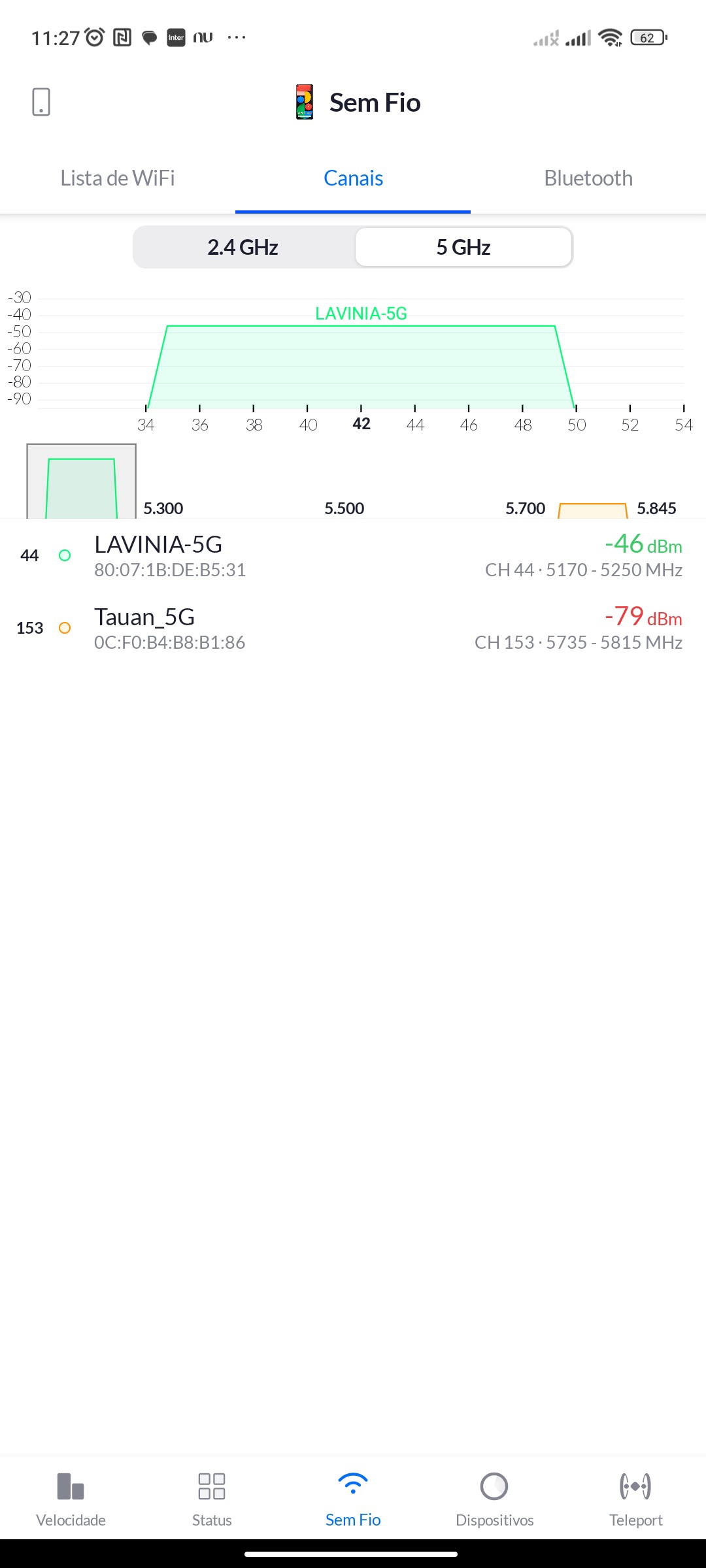Open the Teleport icon
The width and height of the screenshot is (706, 1568).
tap(635, 1487)
